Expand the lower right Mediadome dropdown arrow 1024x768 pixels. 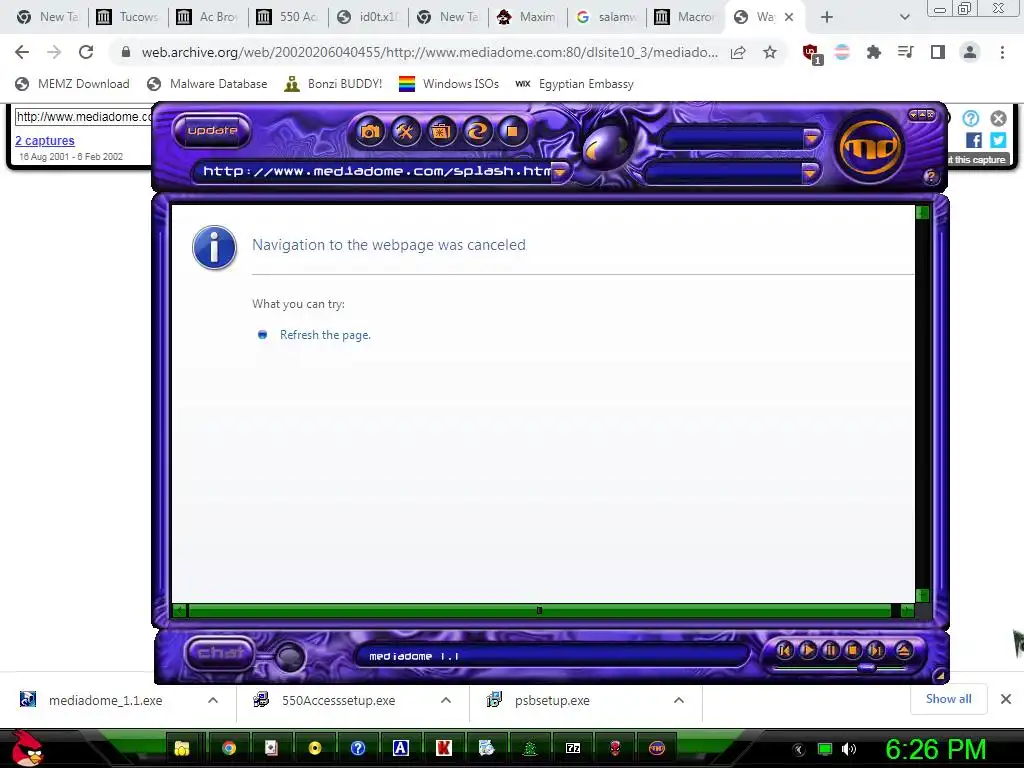pyautogui.click(x=810, y=173)
